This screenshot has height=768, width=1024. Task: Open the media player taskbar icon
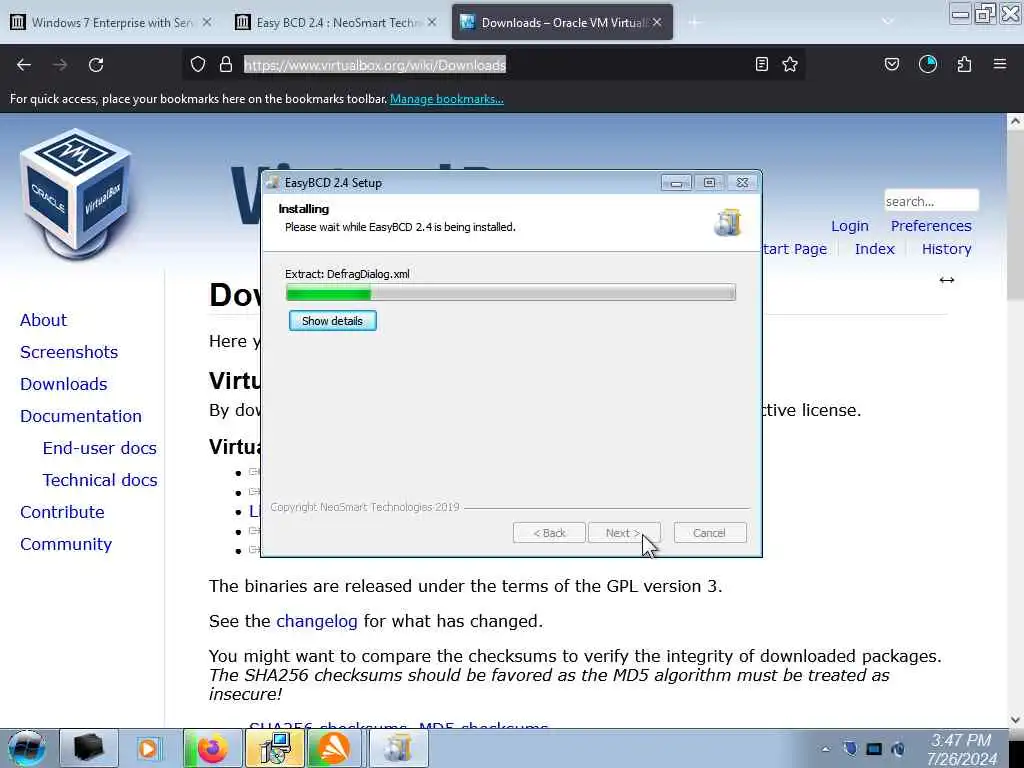point(148,748)
